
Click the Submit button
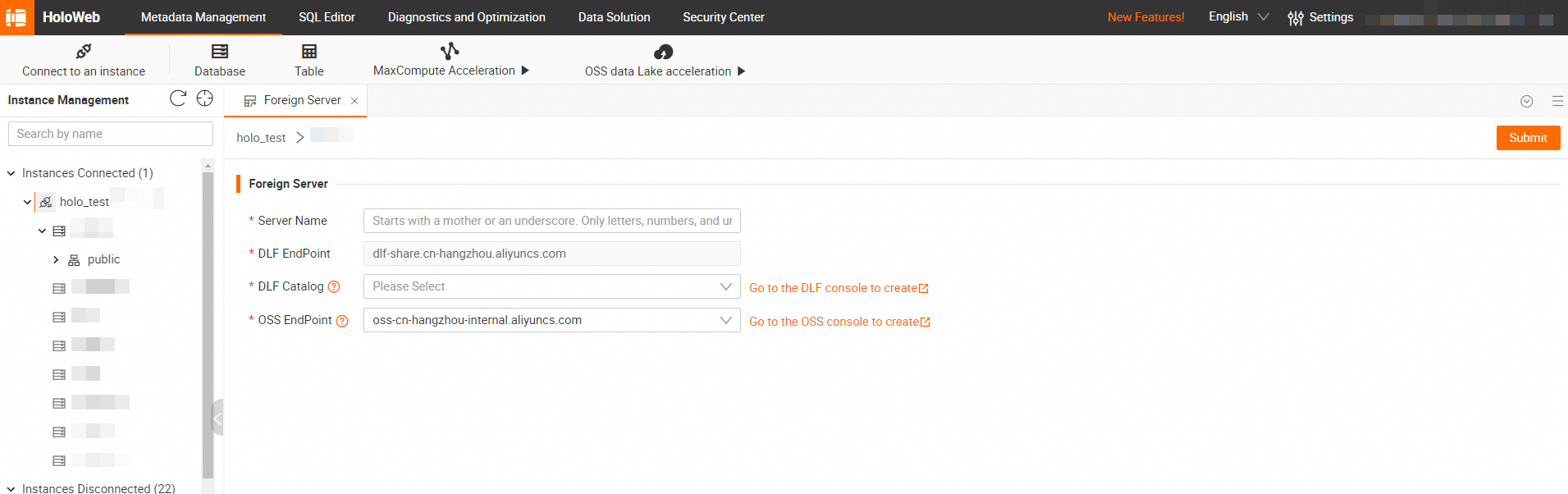pos(1527,138)
